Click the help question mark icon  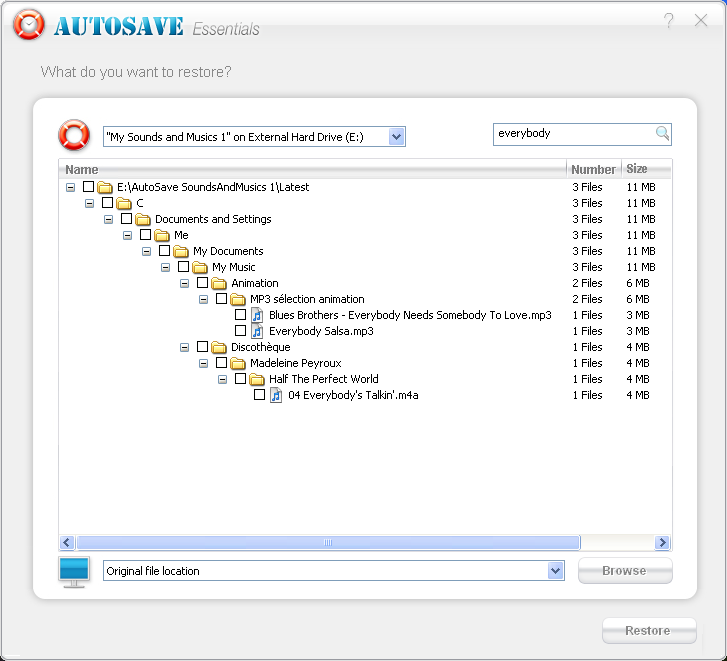[669, 21]
